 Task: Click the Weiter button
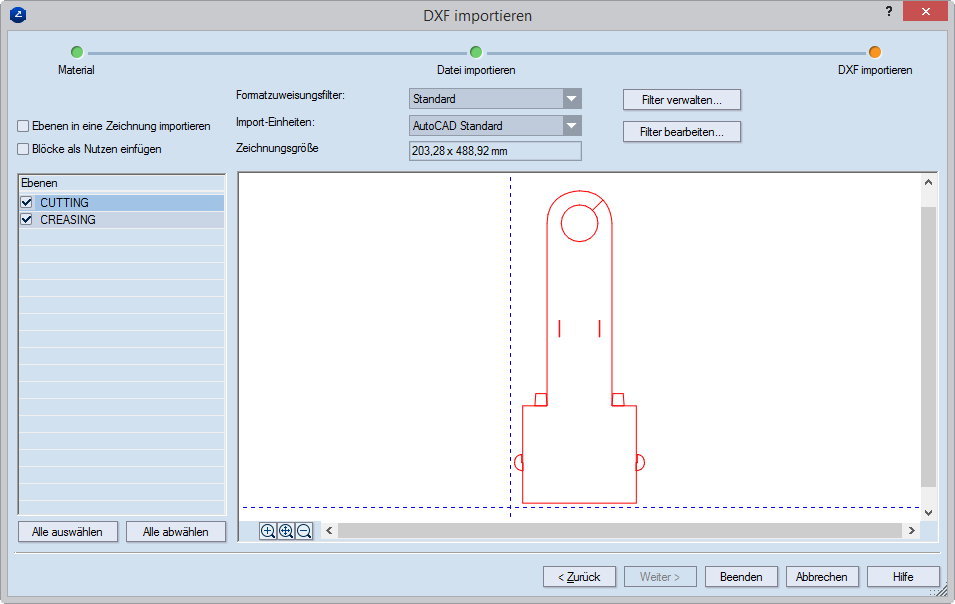click(x=660, y=577)
